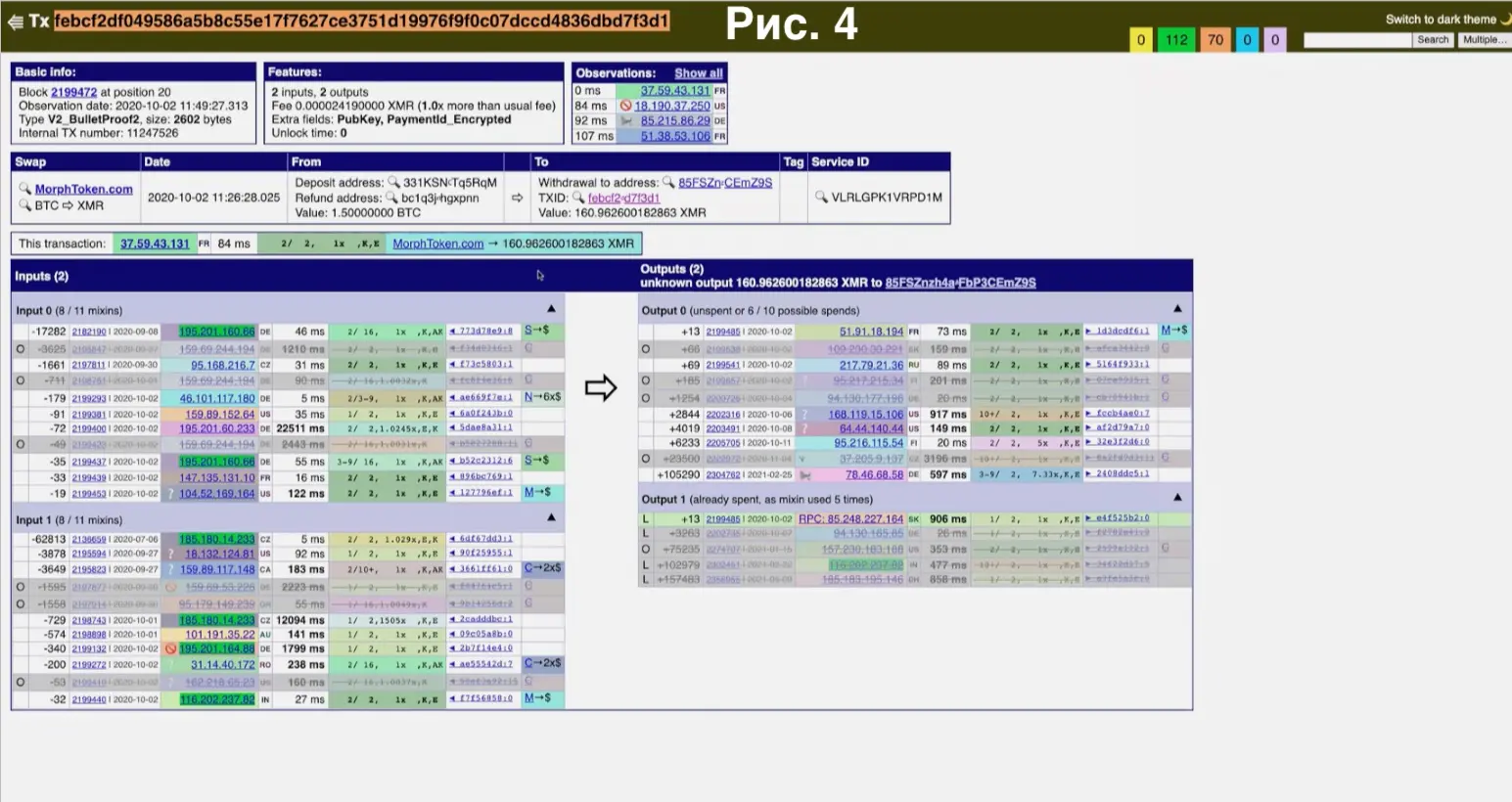Viewport: 1512px width, 802px height.
Task: Open transaction link 5dae8a31:1
Action: pos(485,428)
